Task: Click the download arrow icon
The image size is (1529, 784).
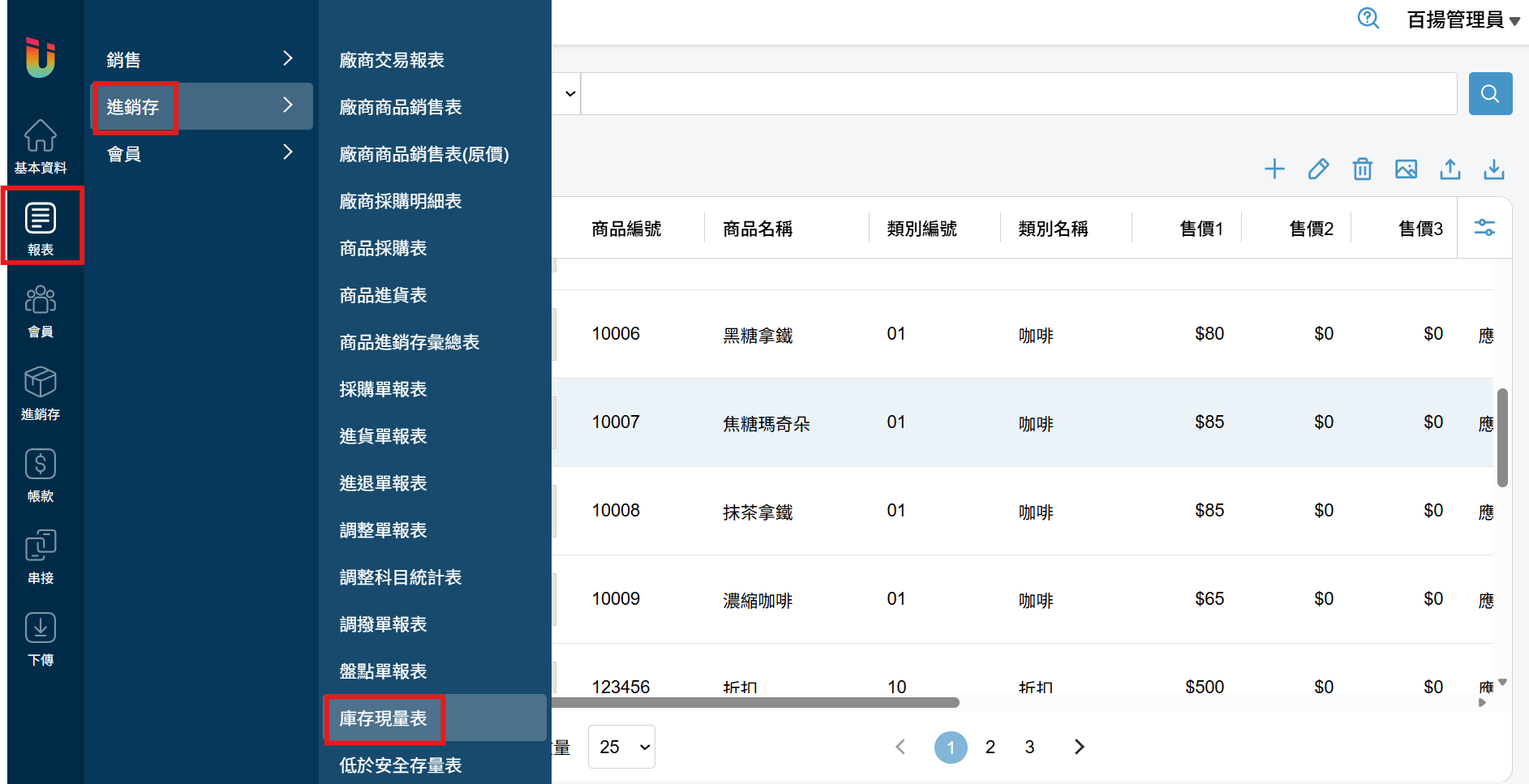Action: 1493,169
